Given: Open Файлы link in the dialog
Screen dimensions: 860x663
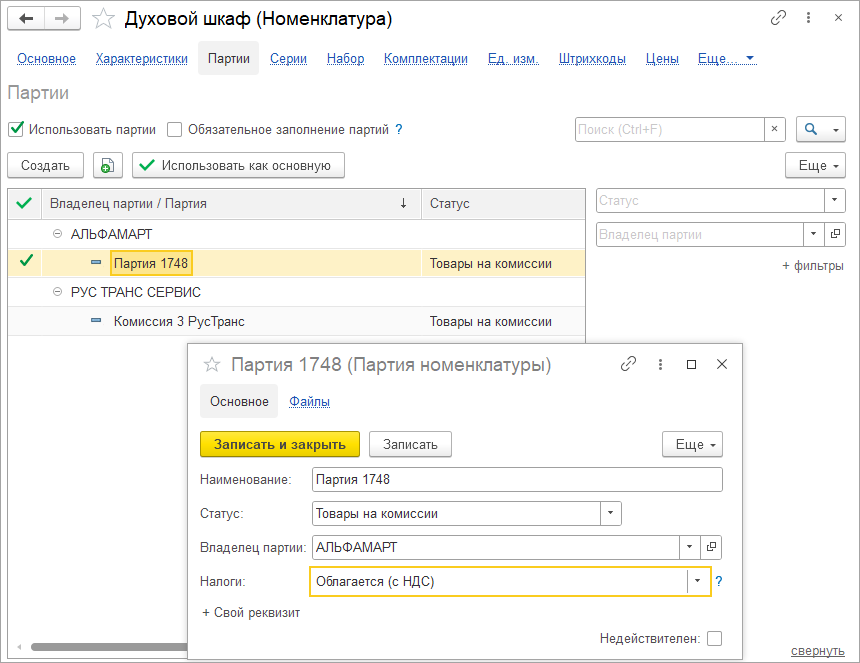Looking at the screenshot, I should click(309, 401).
